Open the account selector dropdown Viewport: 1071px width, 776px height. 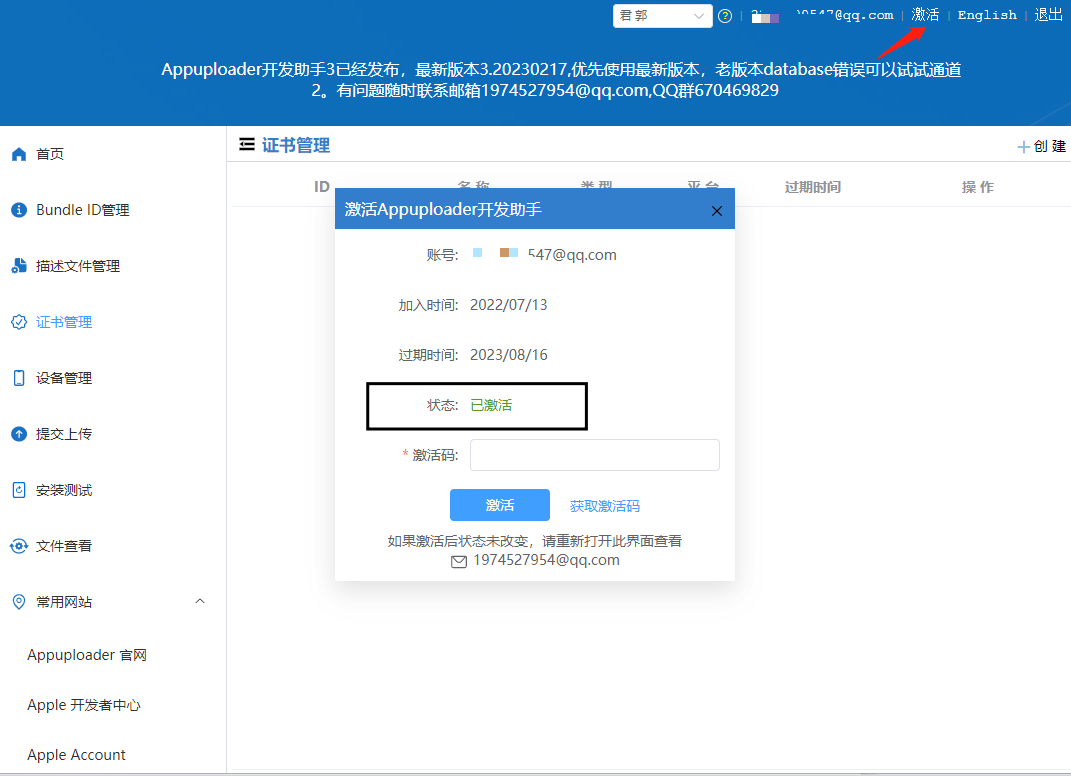point(663,16)
